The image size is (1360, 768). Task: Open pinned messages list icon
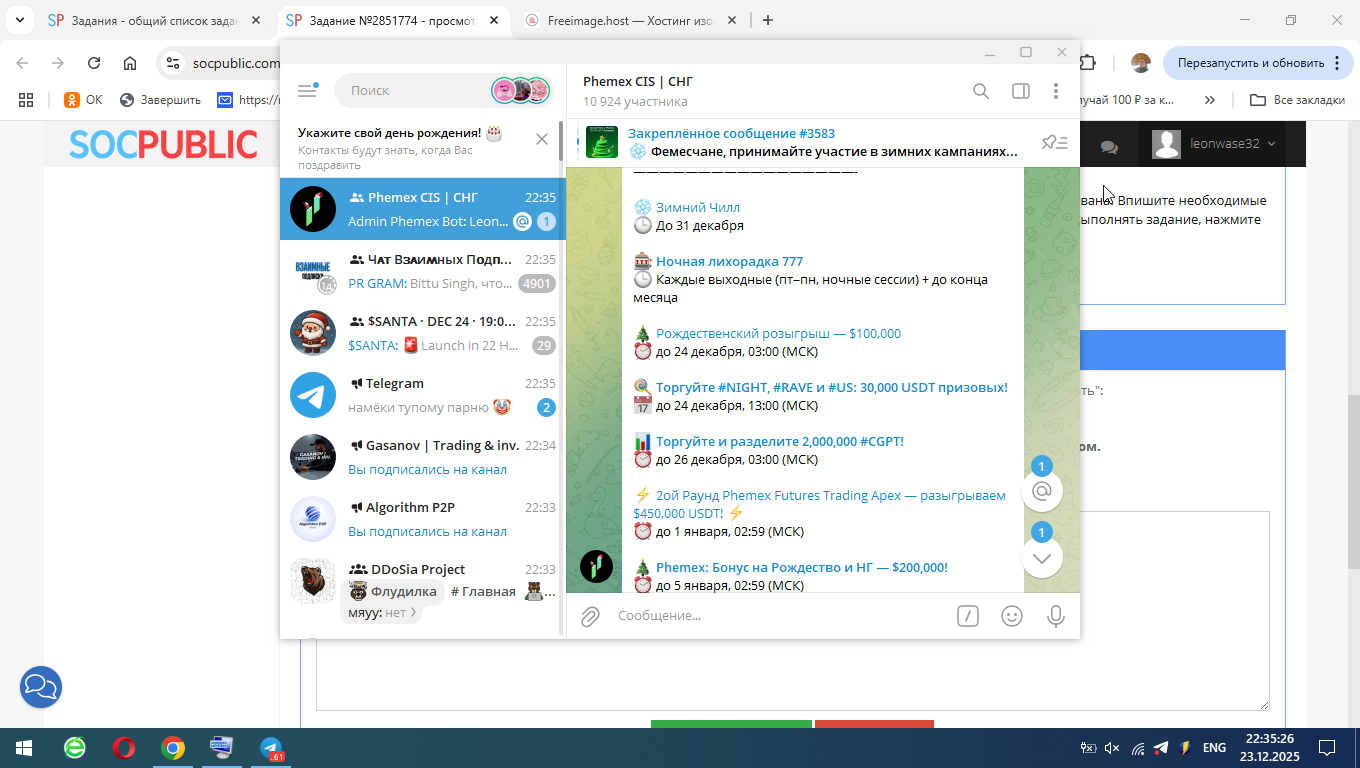click(x=1054, y=143)
